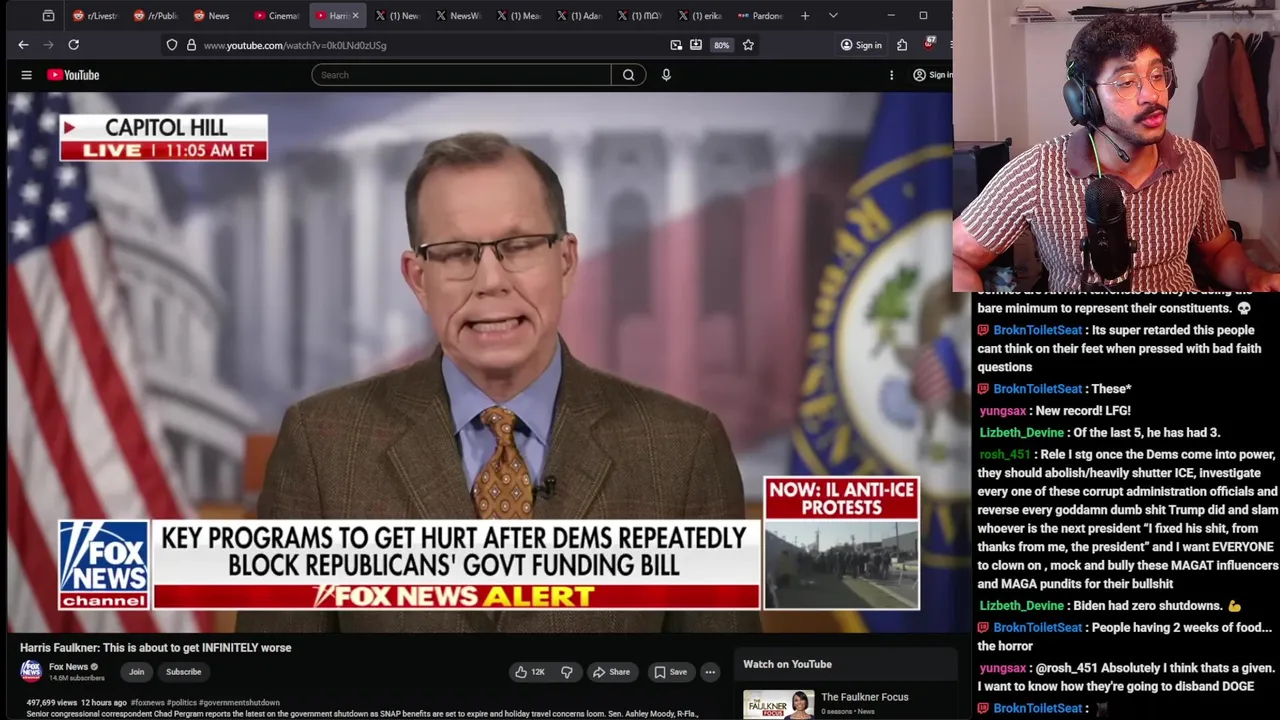Switch to the NewsWi X tab
Image resolution: width=1280 pixels, height=720 pixels.
tap(458, 16)
